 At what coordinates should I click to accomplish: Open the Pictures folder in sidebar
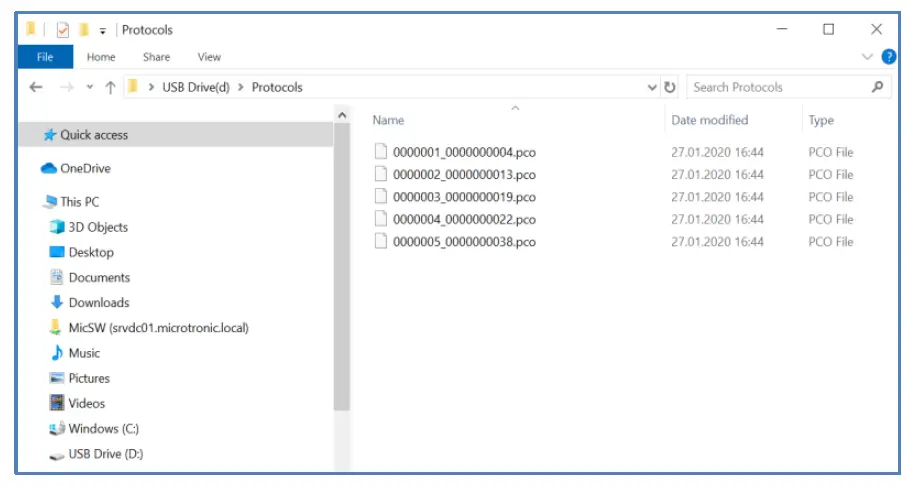pyautogui.click(x=89, y=378)
